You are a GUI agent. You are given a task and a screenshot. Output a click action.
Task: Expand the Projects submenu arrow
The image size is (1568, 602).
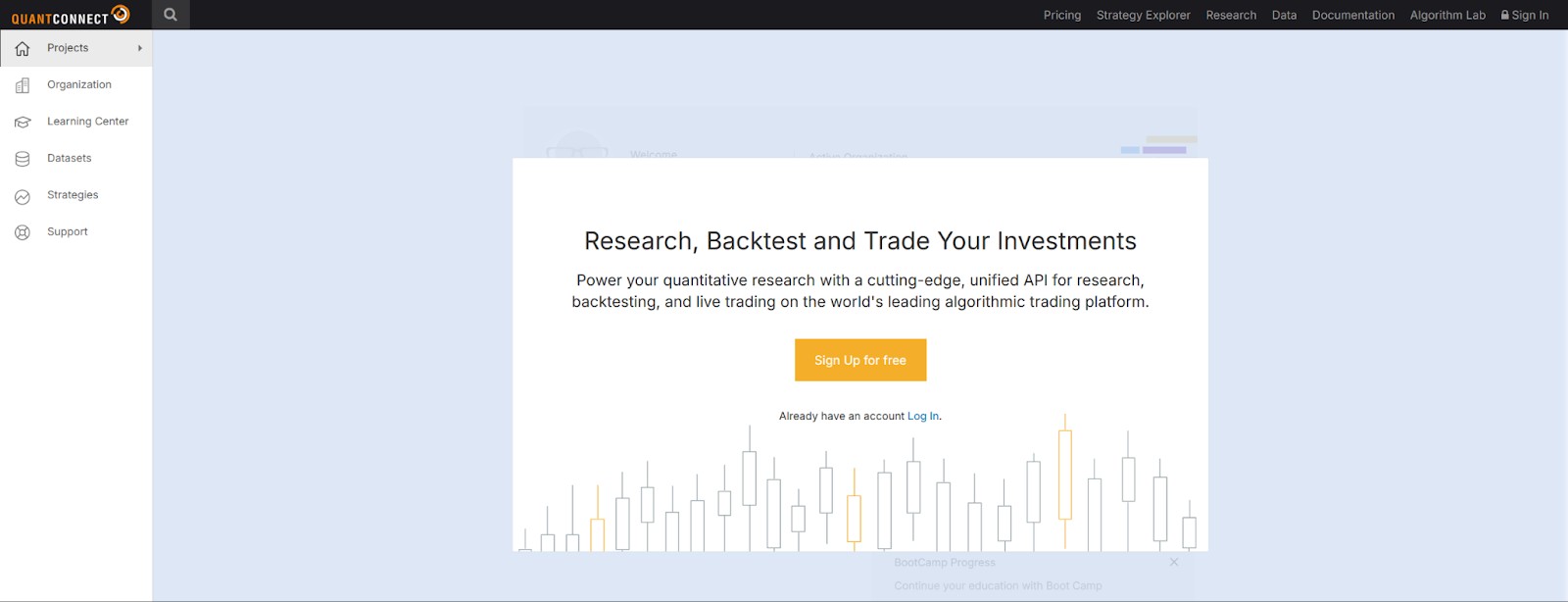tap(140, 48)
